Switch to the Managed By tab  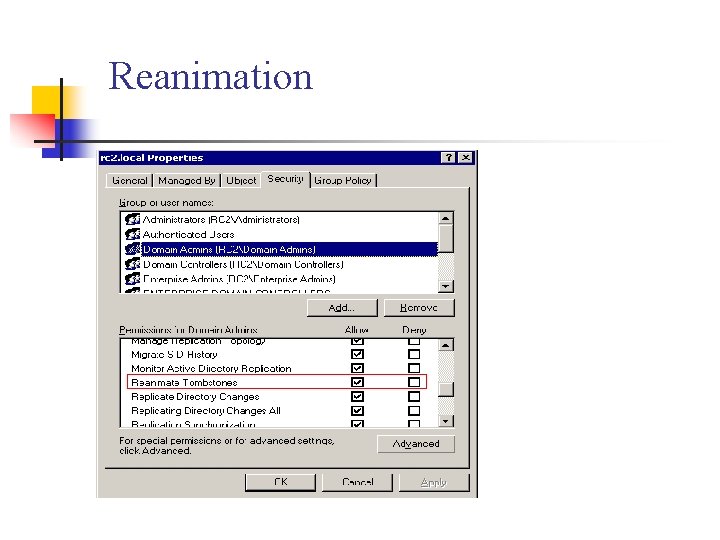tap(186, 180)
